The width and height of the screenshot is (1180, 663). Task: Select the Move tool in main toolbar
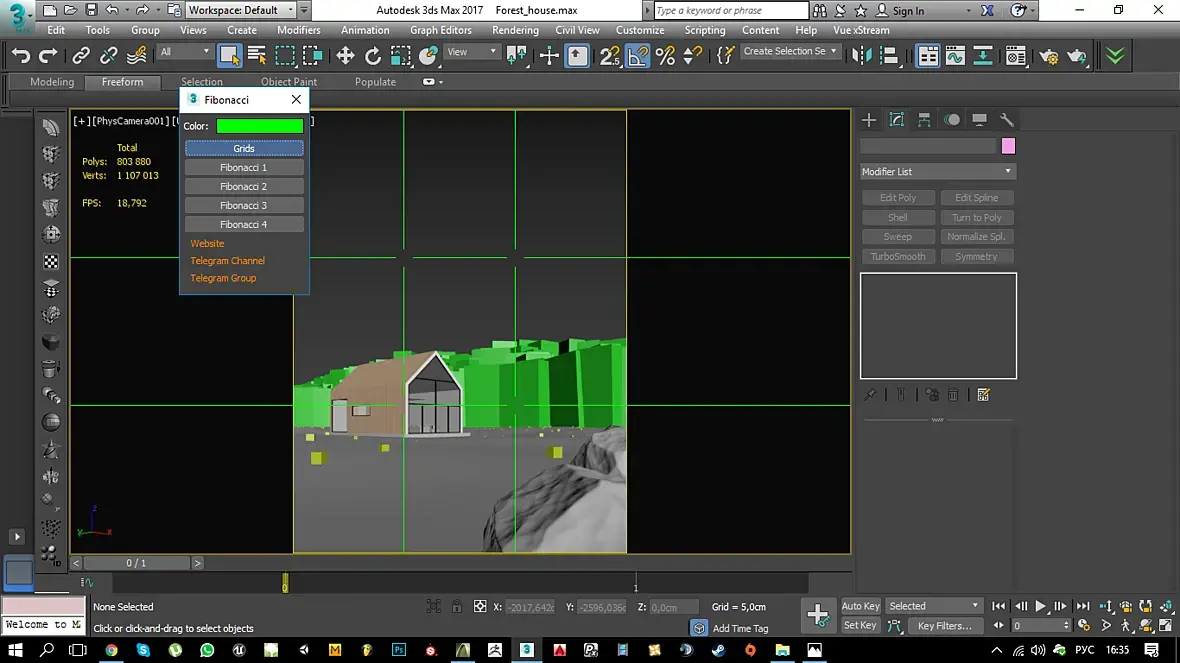(346, 56)
